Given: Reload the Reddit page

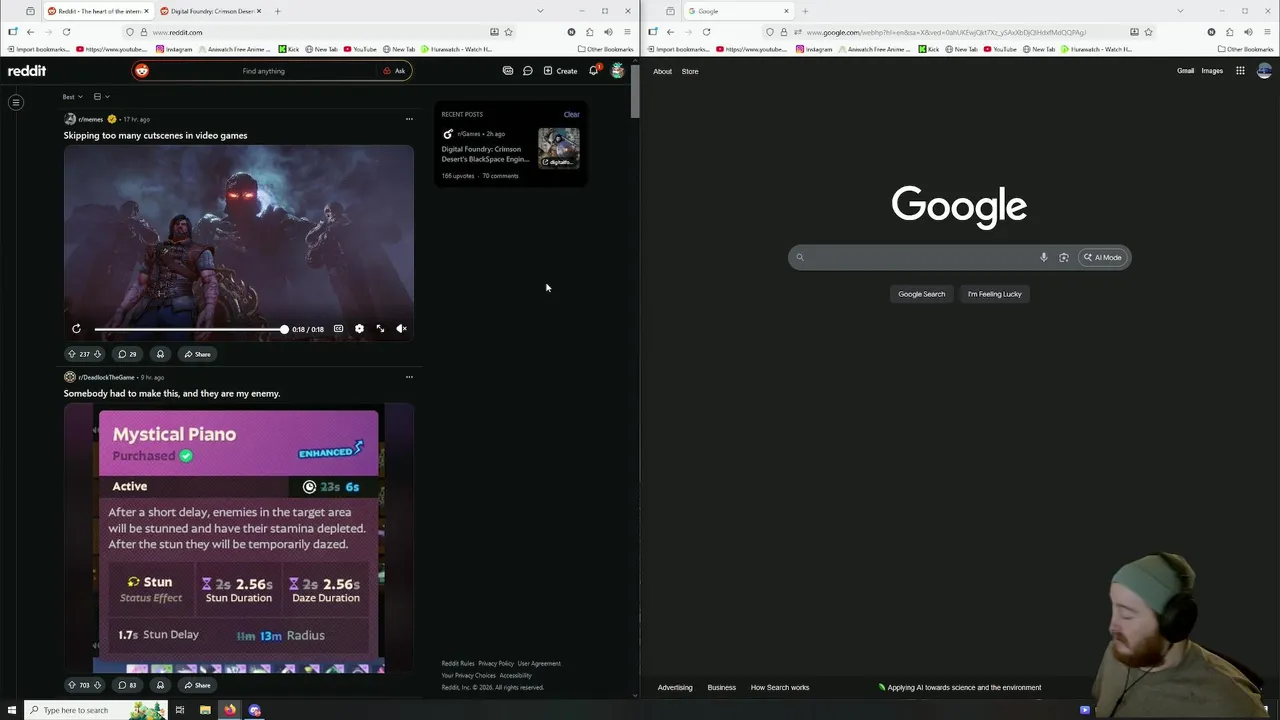Looking at the screenshot, I should point(66,32).
